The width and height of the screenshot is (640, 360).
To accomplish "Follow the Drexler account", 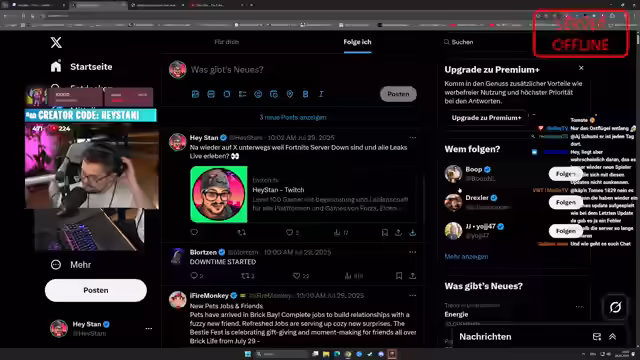I will pyautogui.click(x=565, y=202).
